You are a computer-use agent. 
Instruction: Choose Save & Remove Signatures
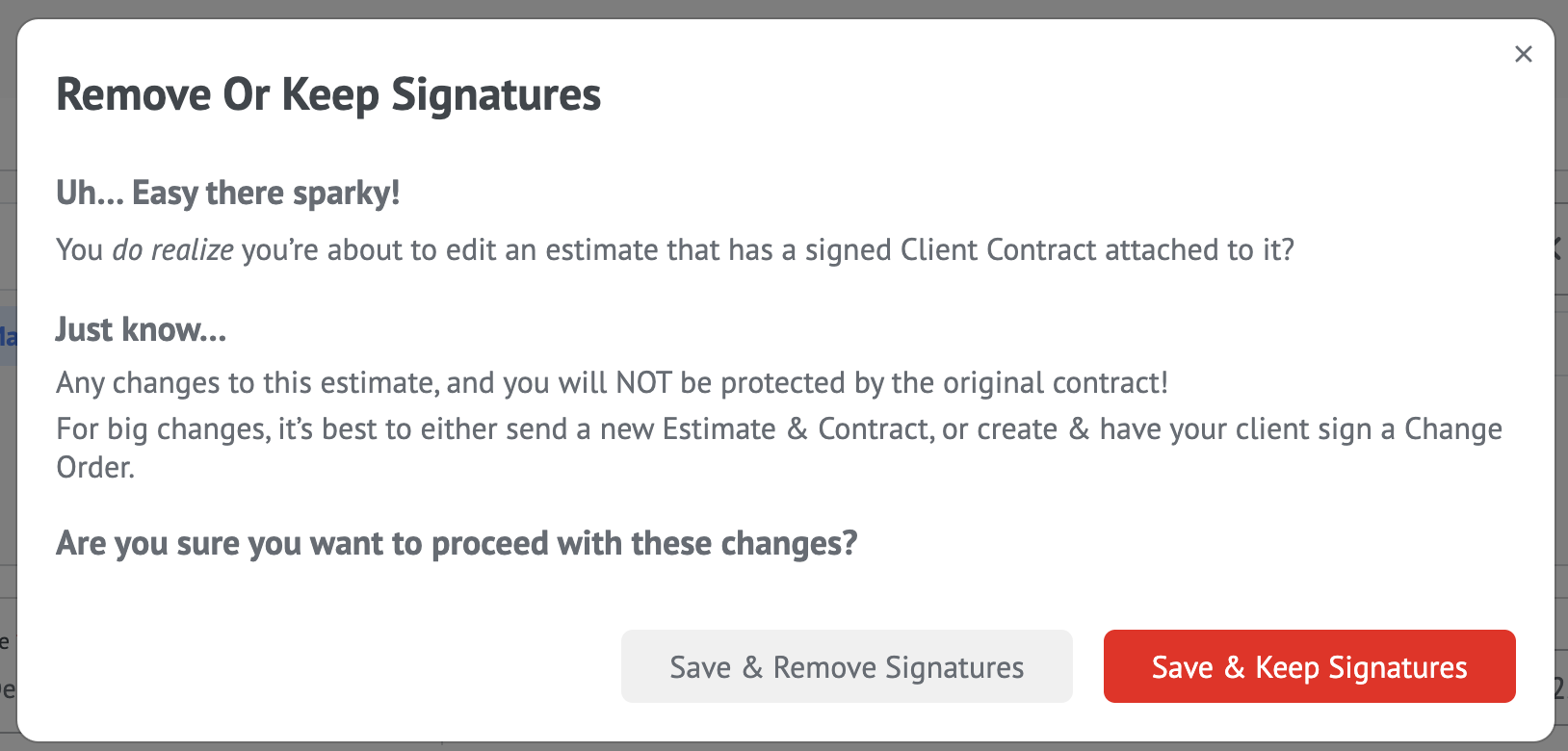pyautogui.click(x=847, y=666)
